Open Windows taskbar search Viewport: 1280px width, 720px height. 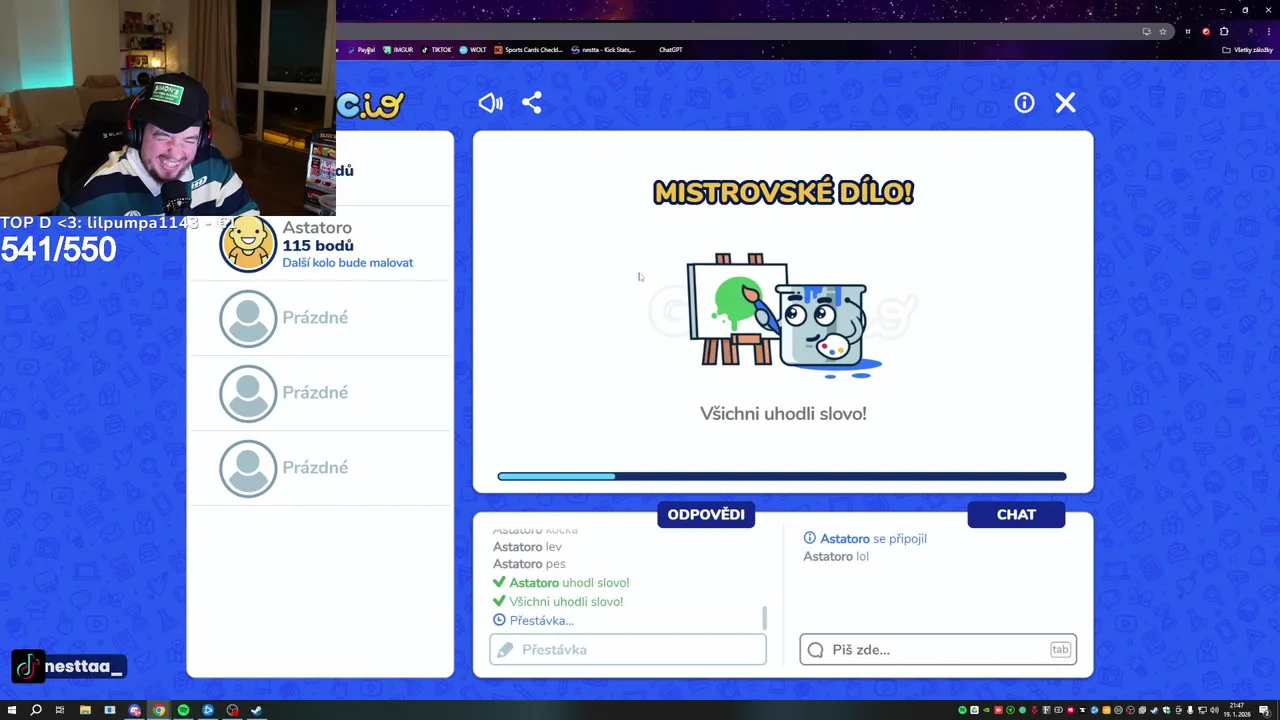(36, 710)
